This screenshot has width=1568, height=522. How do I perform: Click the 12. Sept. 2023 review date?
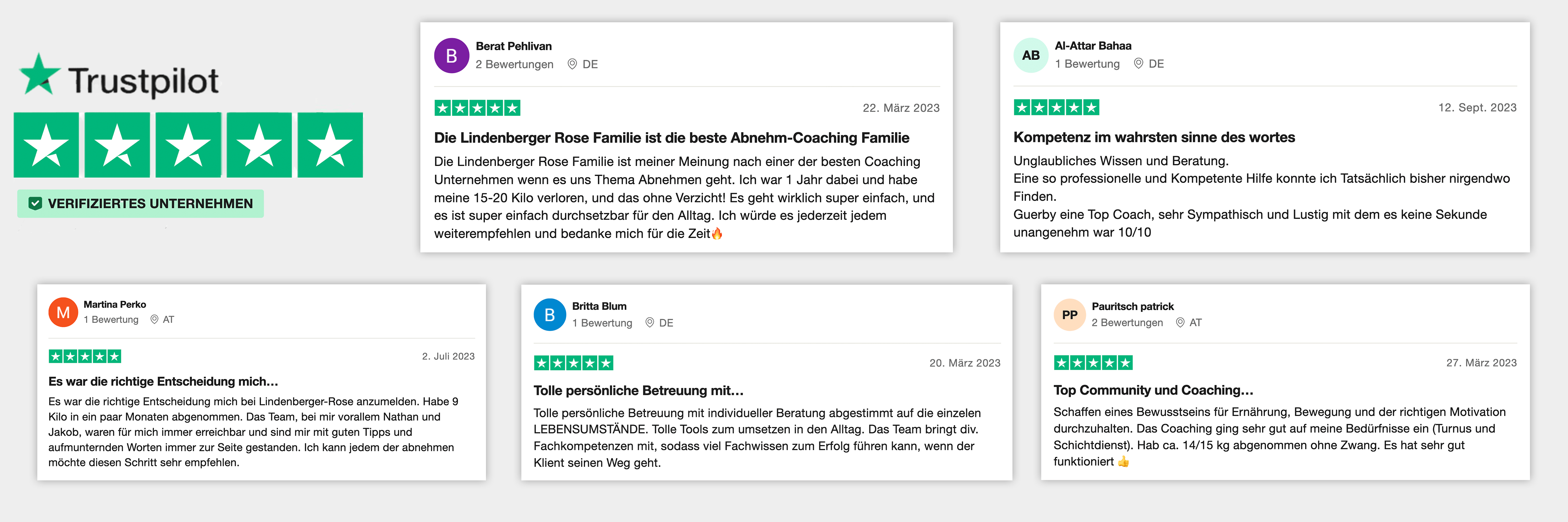tap(1477, 108)
